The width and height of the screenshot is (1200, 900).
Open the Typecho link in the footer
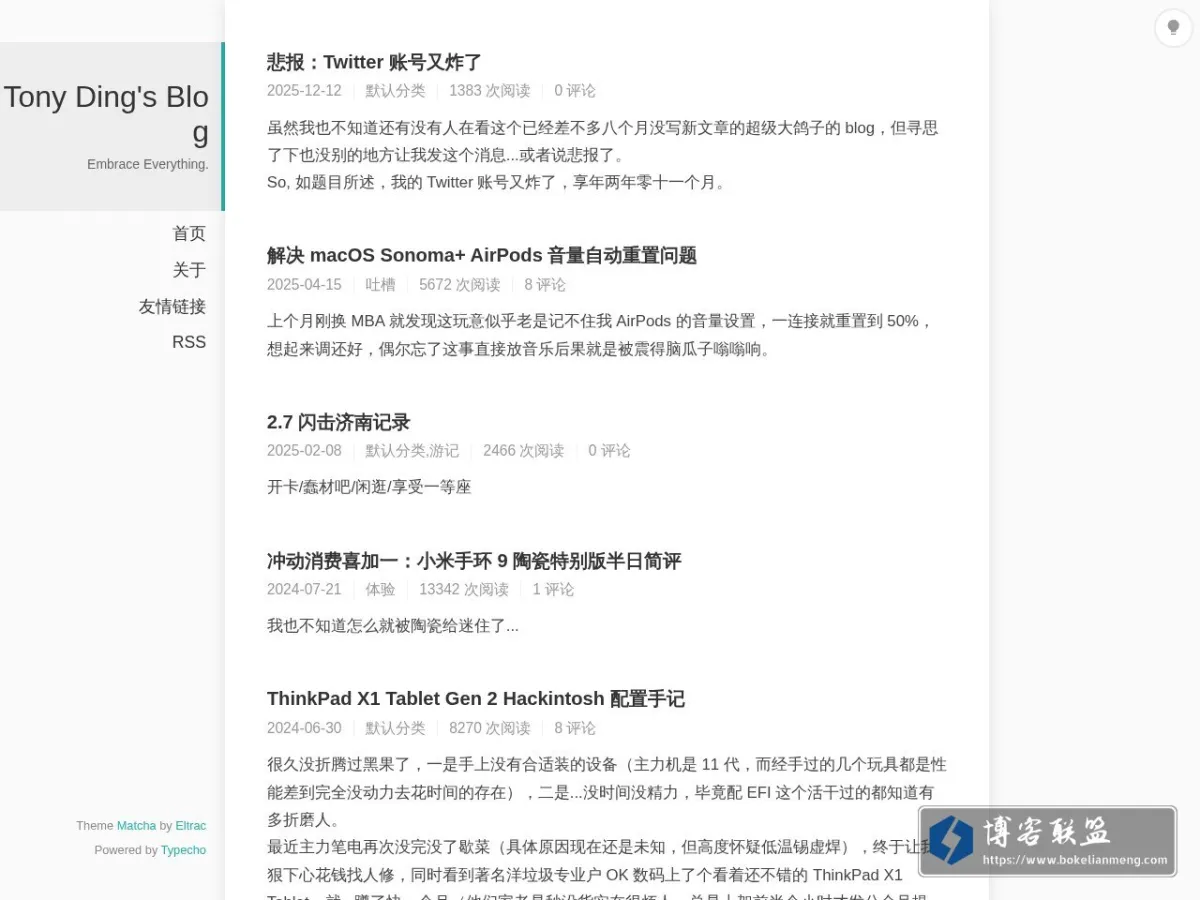click(x=184, y=850)
